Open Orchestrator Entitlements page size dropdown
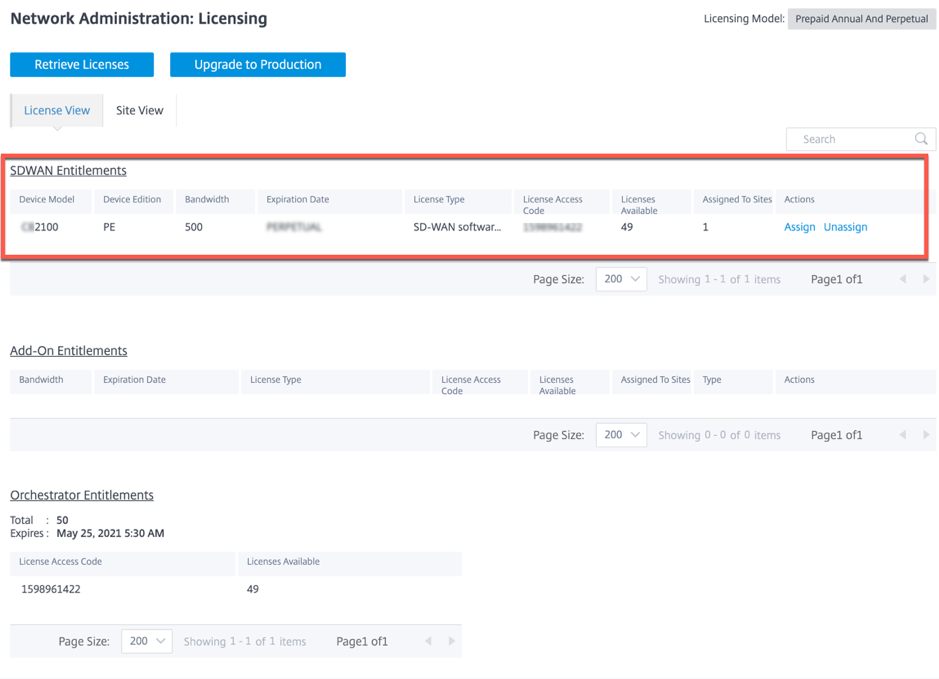This screenshot has height=679, width=939. pyautogui.click(x=147, y=641)
